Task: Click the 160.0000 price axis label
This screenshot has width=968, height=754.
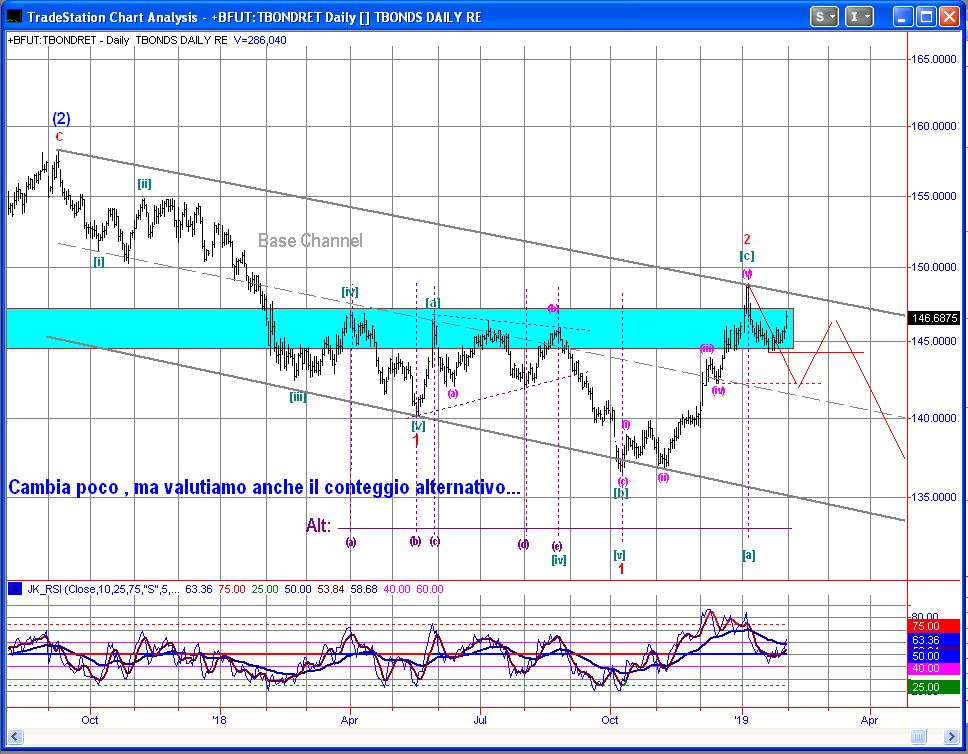Action: pyautogui.click(x=935, y=126)
